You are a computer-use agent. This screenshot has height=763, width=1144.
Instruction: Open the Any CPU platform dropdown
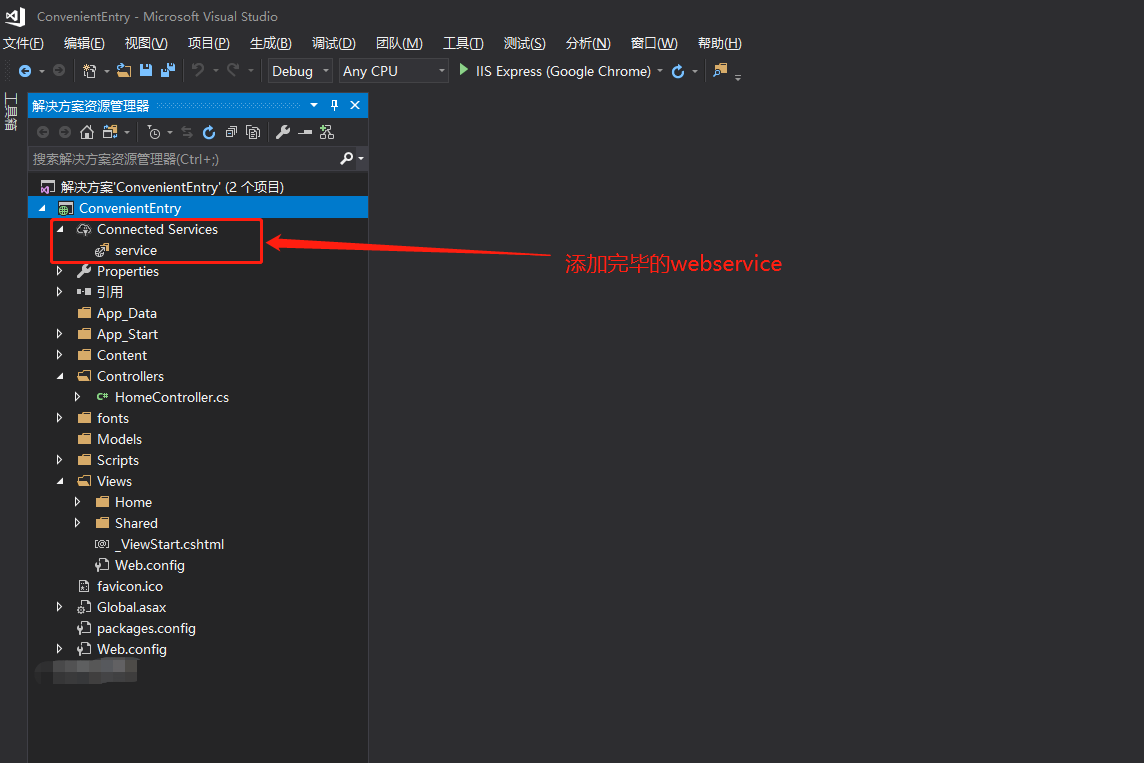pos(393,71)
